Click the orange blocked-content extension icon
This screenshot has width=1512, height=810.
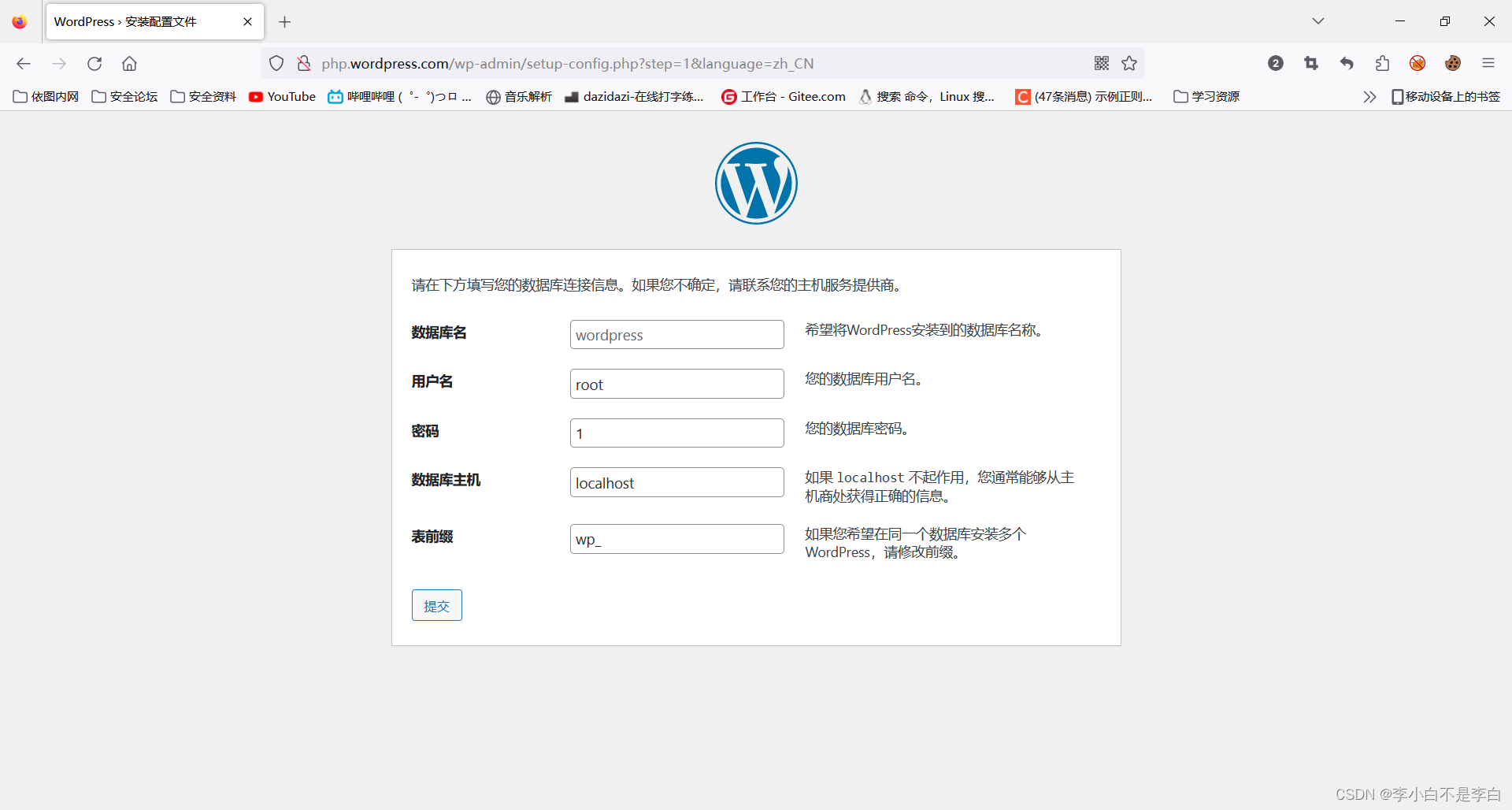click(x=1417, y=63)
